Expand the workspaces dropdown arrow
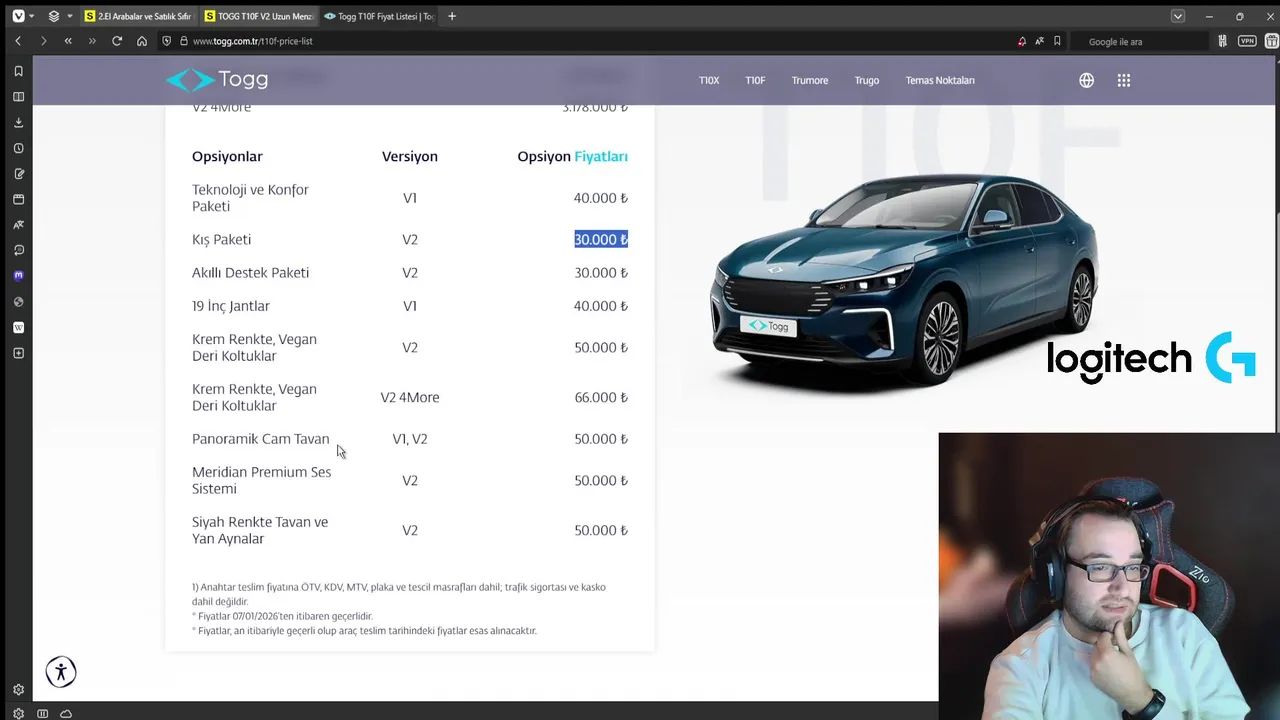Image resolution: width=1280 pixels, height=720 pixels. pyautogui.click(x=69, y=16)
